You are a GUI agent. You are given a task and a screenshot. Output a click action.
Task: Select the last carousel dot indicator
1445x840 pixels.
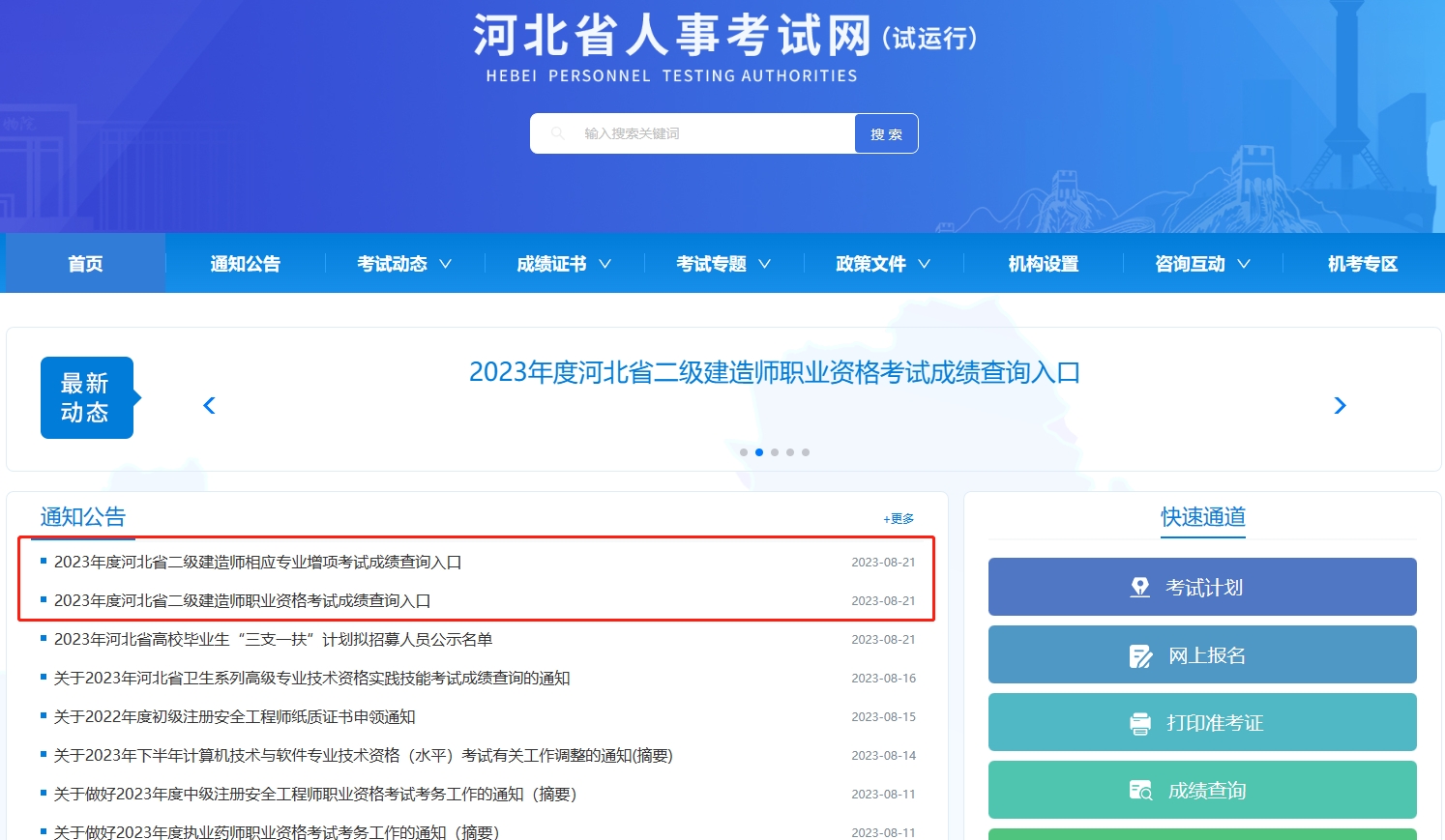806,452
